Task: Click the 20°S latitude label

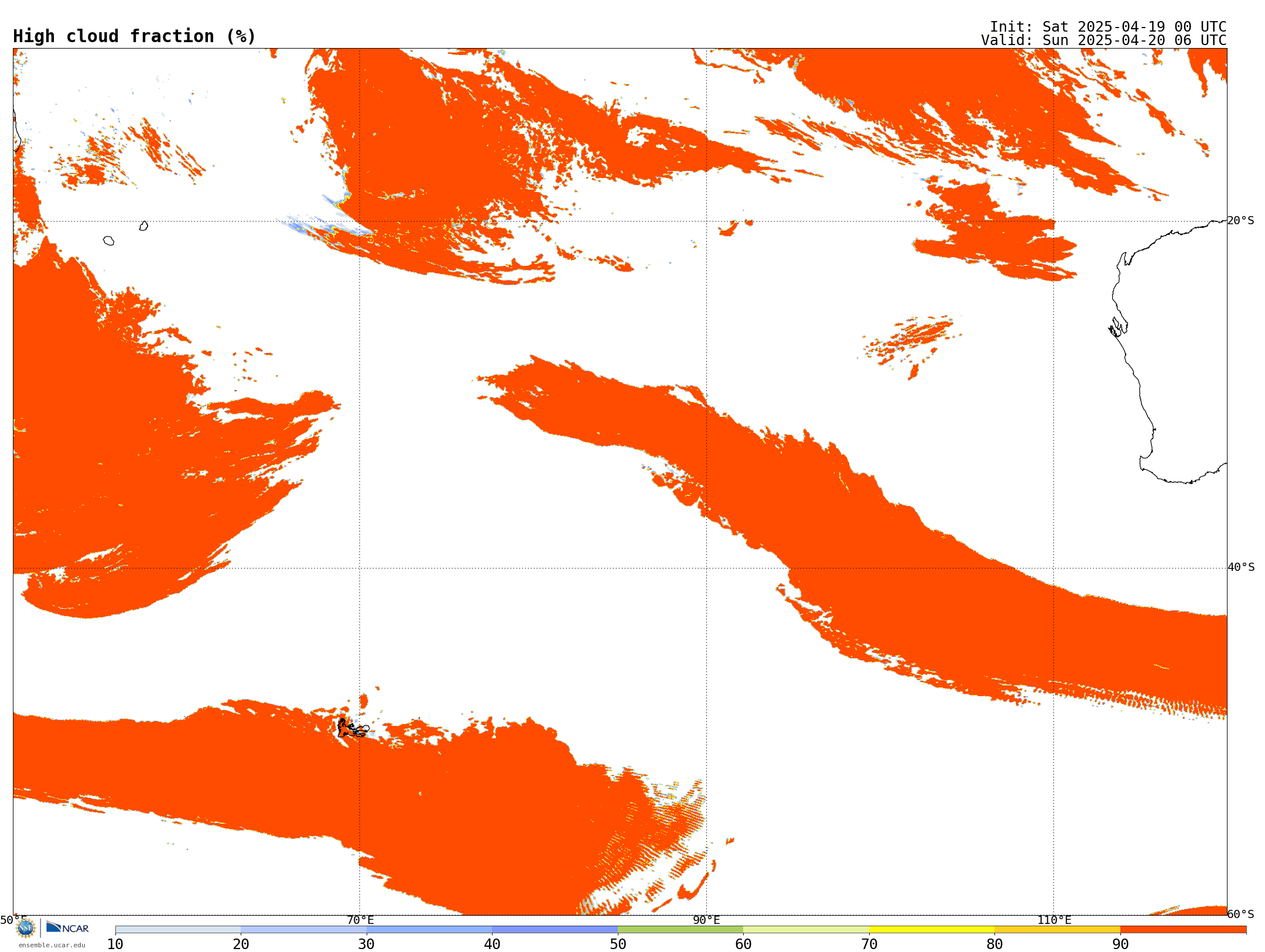Action: pyautogui.click(x=1241, y=221)
